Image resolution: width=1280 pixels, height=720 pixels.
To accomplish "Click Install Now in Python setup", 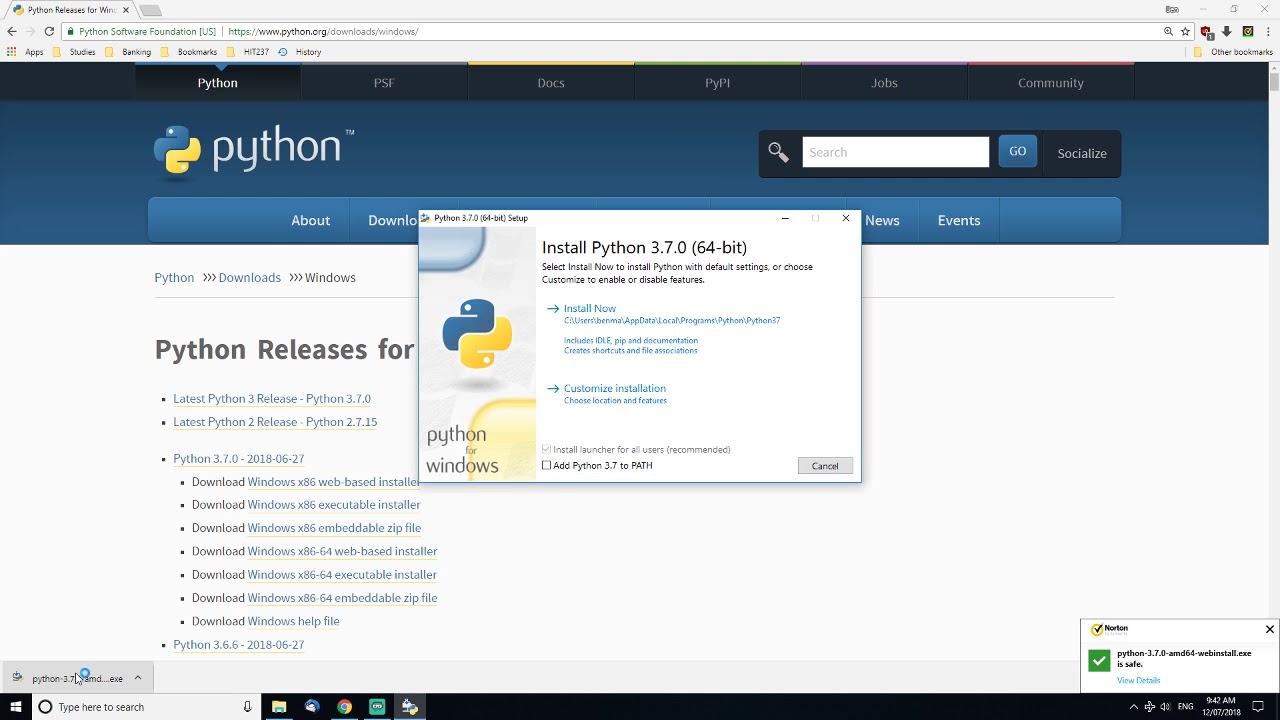I will (590, 309).
